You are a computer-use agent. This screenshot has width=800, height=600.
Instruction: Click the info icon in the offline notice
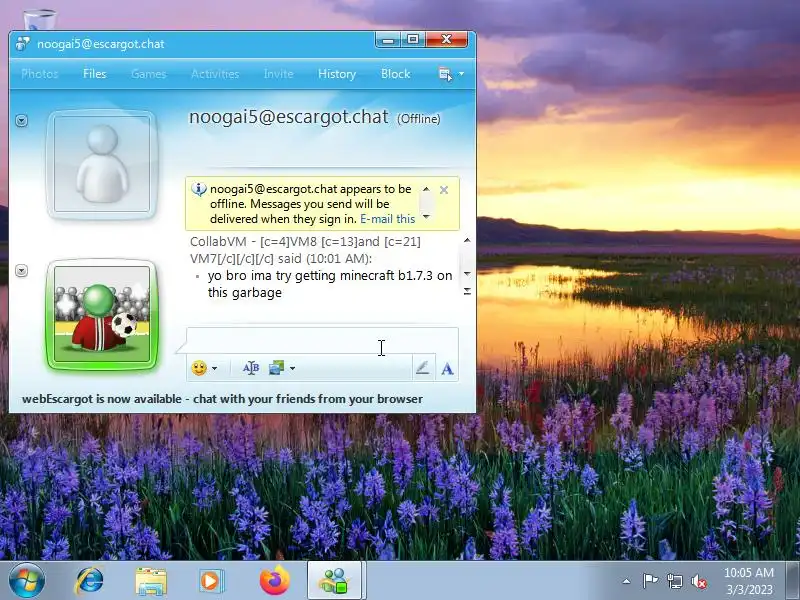pos(198,190)
